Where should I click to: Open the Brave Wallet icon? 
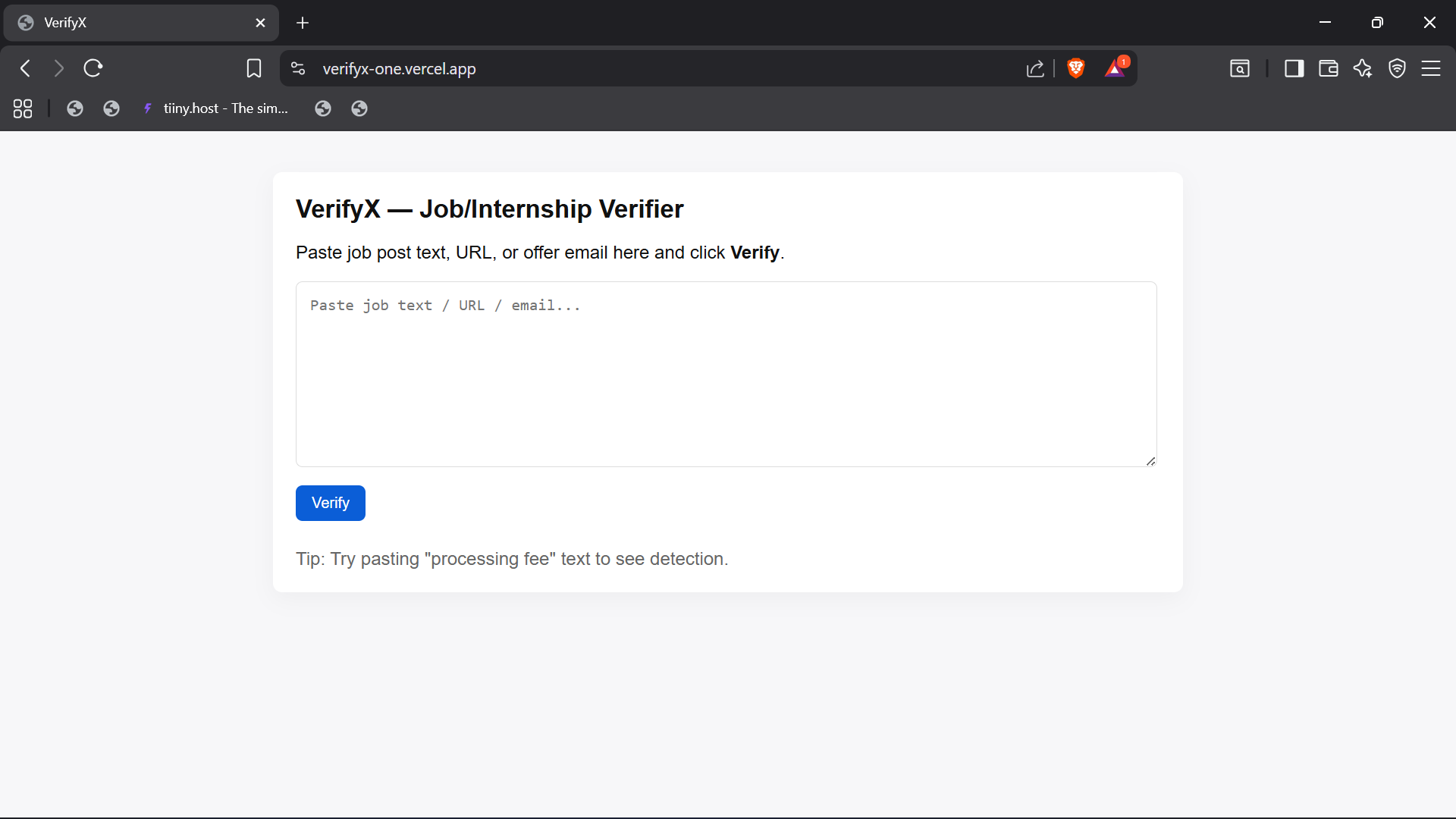coord(1328,68)
